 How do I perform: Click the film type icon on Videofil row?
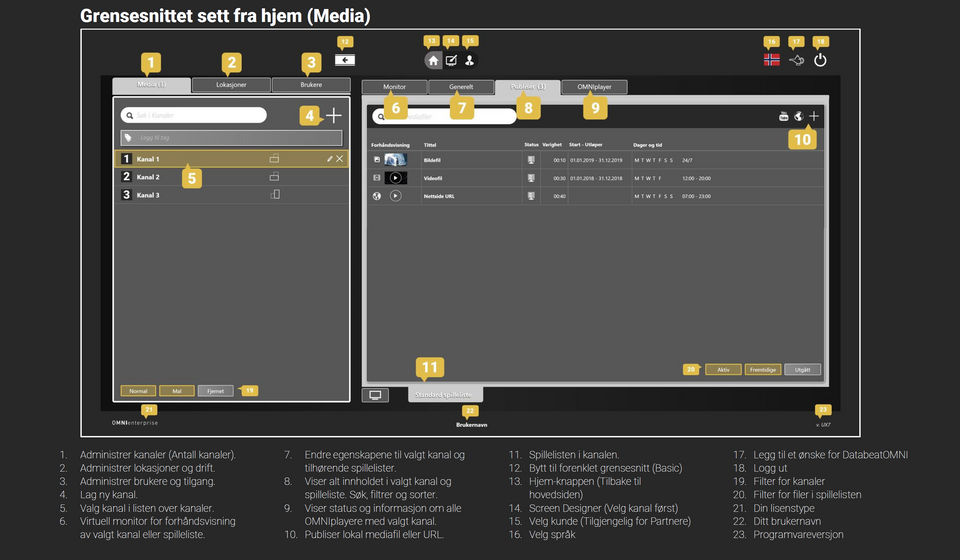pos(377,177)
